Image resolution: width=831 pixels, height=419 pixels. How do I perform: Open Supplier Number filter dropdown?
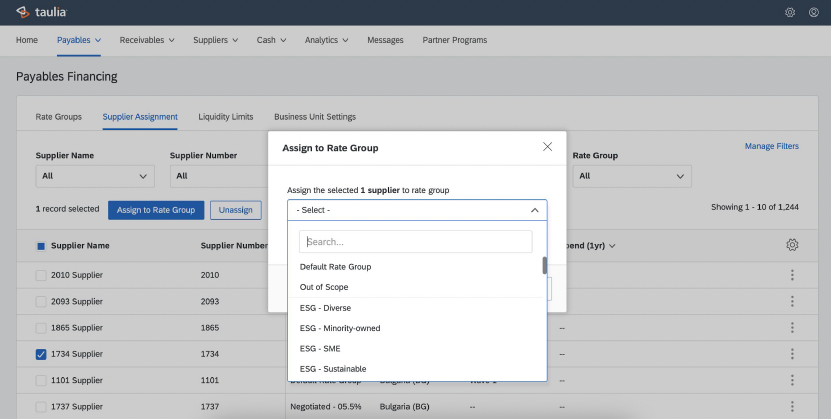220,176
